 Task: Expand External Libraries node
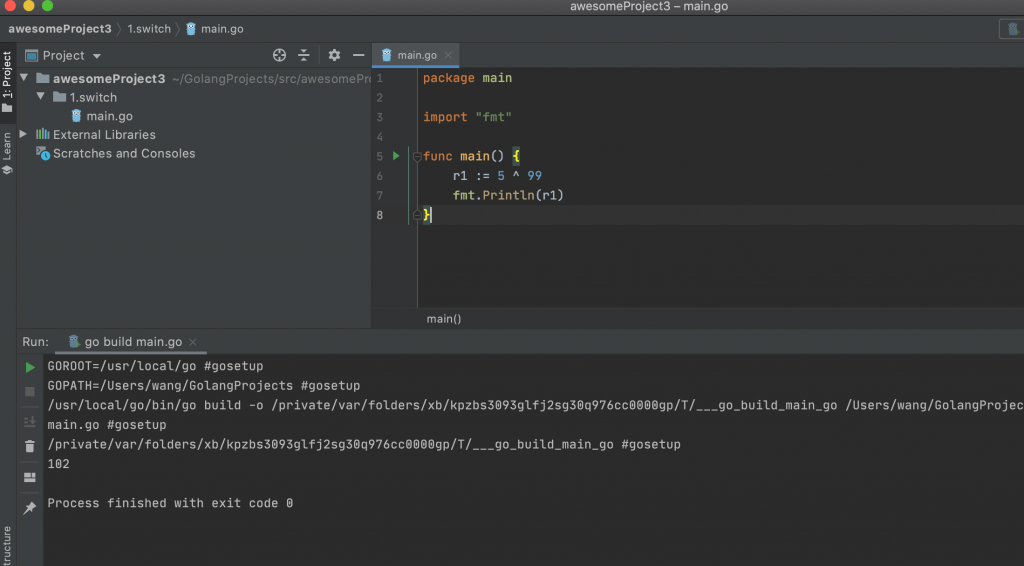(24, 134)
